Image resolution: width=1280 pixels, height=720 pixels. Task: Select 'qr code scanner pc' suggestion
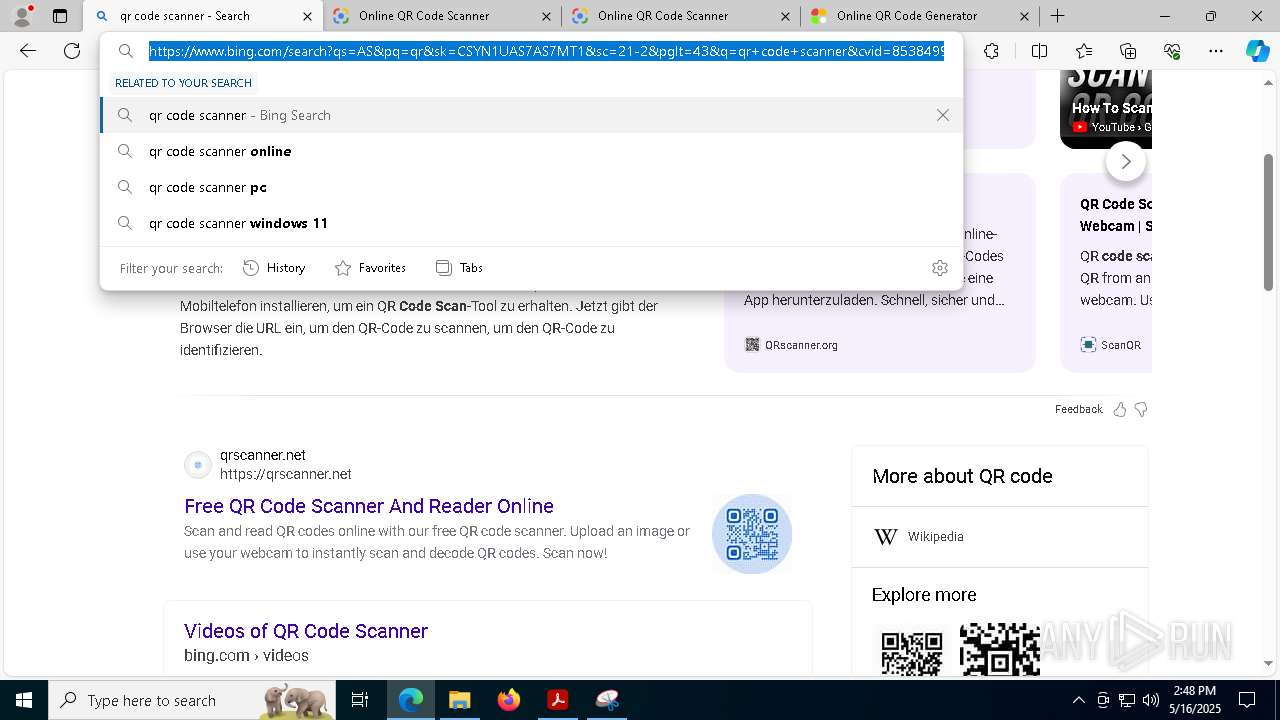[x=532, y=187]
